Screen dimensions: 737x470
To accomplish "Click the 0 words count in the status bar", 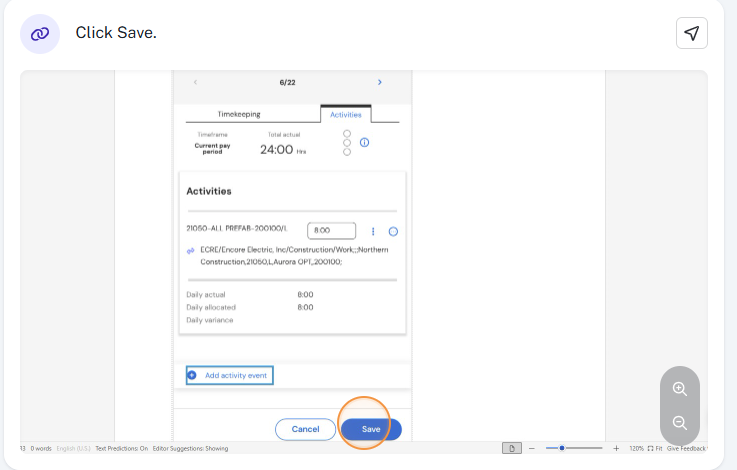I will [41, 448].
